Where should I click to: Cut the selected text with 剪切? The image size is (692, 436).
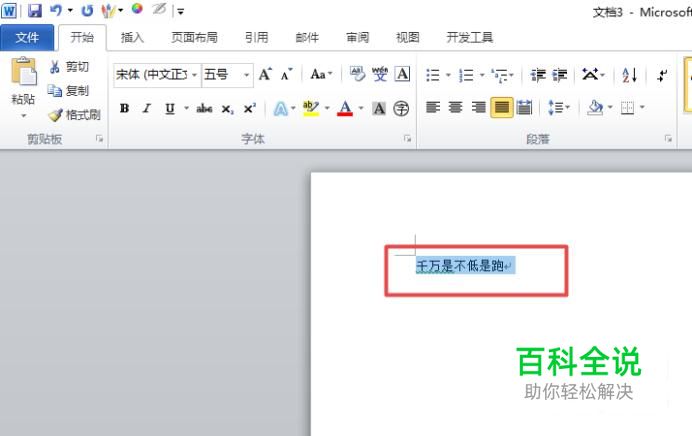point(69,67)
